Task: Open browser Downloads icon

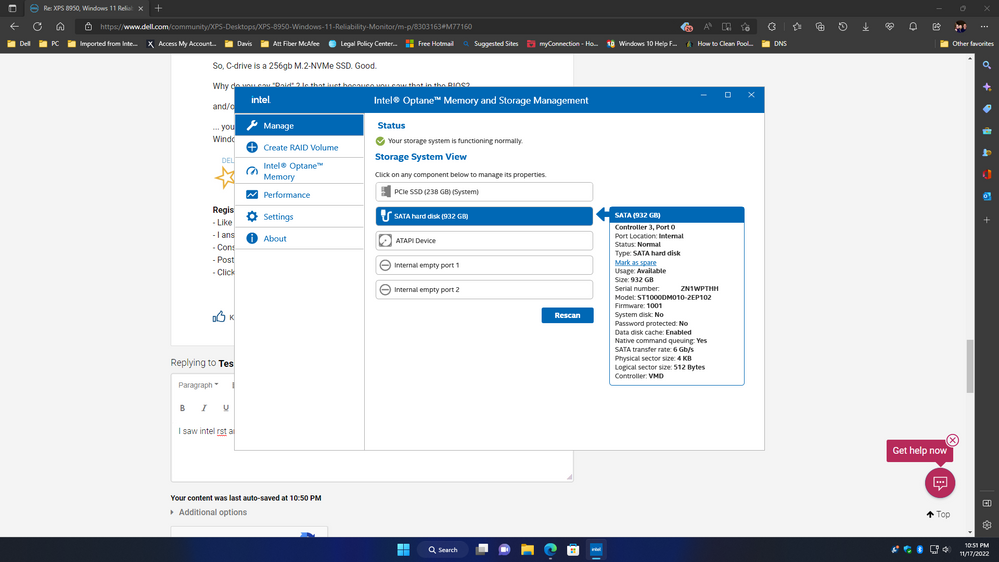Action: tap(866, 27)
